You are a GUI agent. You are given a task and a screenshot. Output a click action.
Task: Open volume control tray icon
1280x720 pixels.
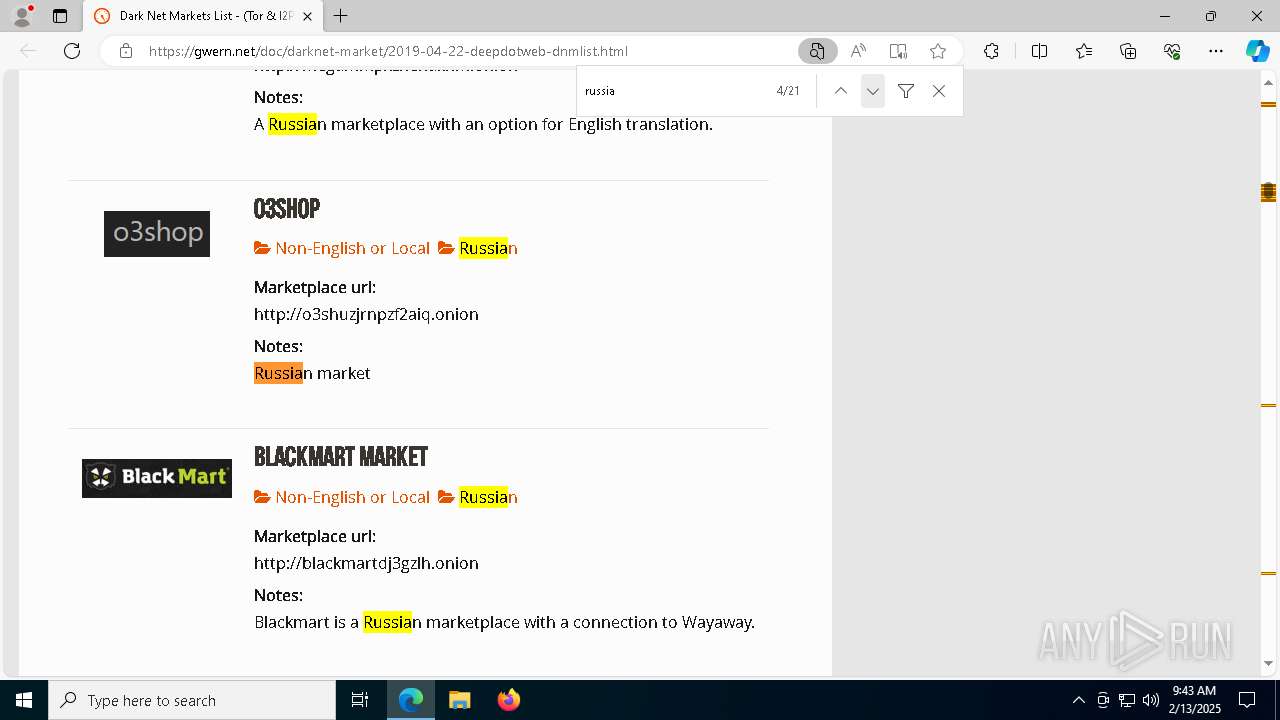point(1150,700)
